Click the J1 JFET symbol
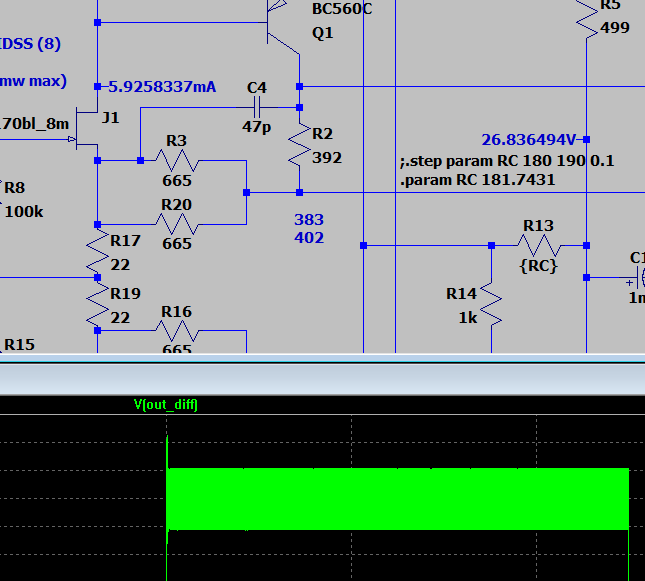The image size is (645, 581). (84, 128)
